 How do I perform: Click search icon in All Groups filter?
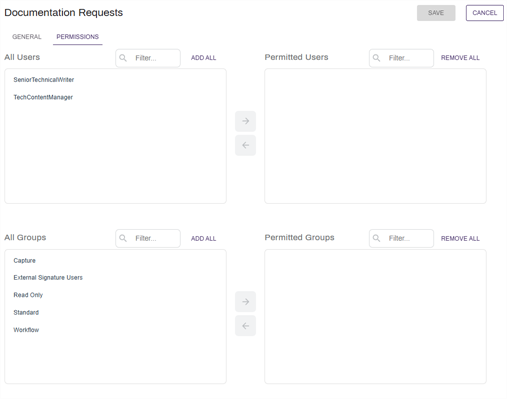pos(123,238)
